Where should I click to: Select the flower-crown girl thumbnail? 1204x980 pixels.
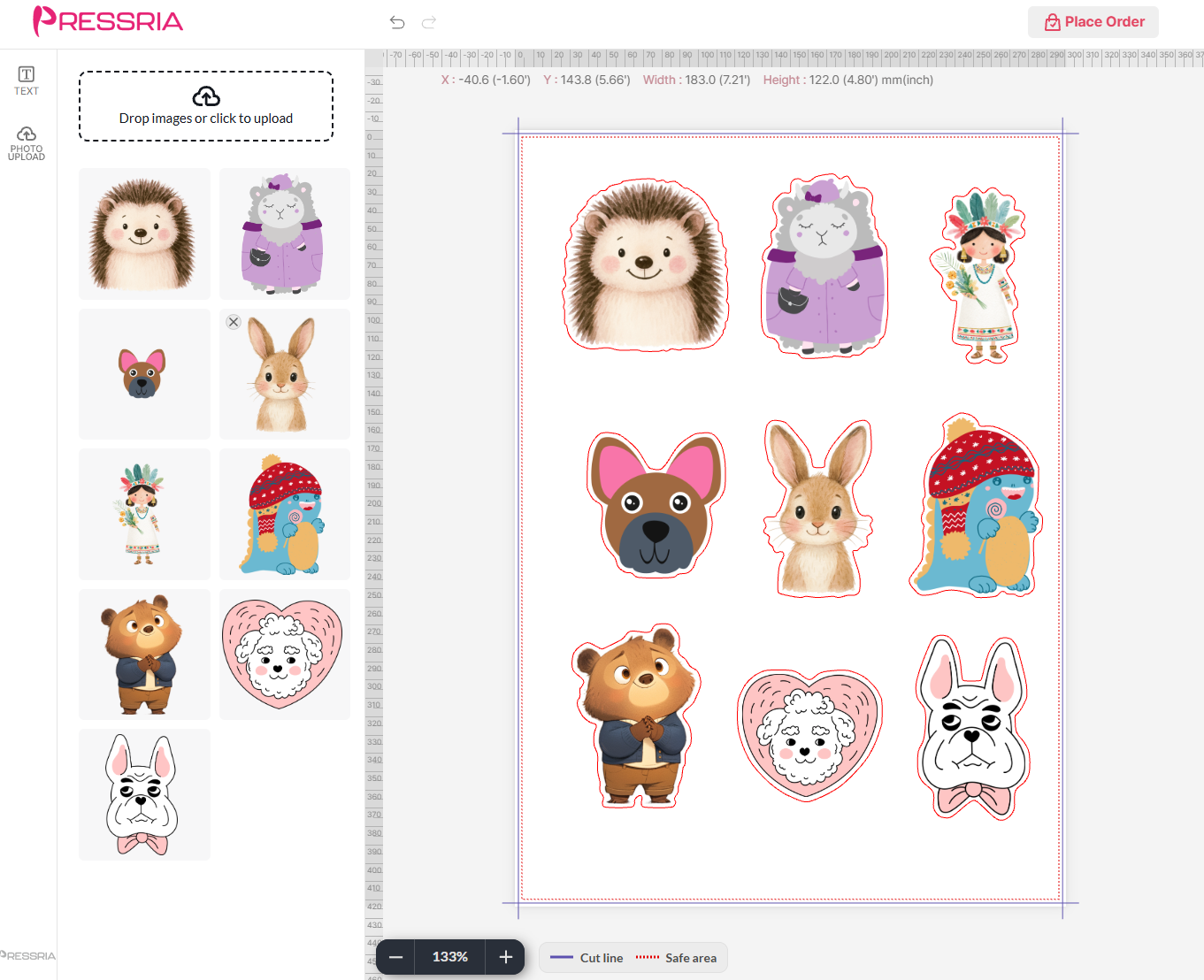(144, 514)
